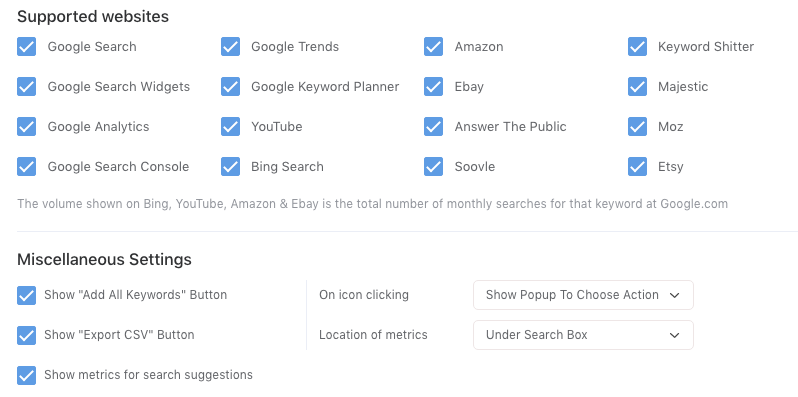Click chevron beside Under Search Box
798x397 pixels.
(674, 335)
